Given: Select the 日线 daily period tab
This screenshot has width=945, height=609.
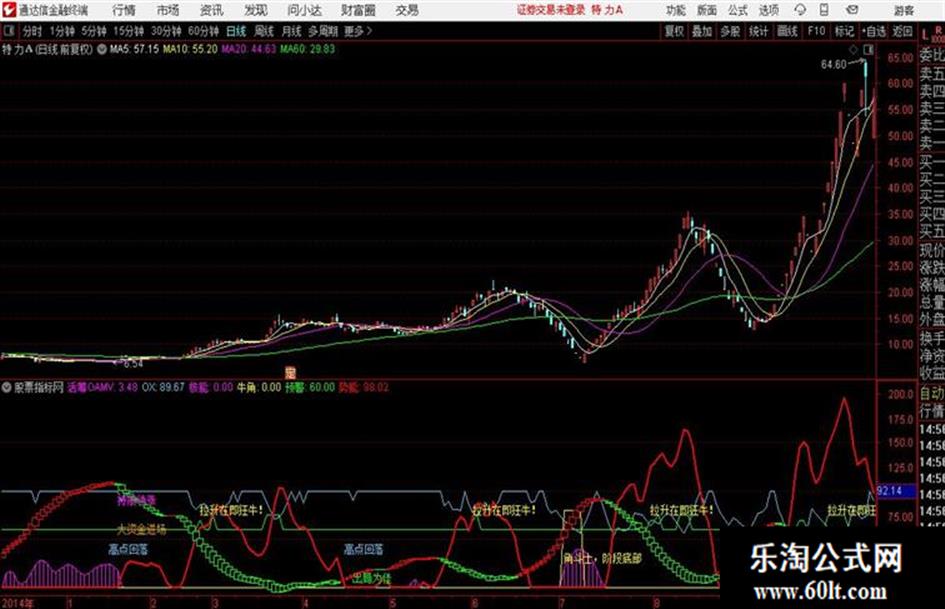Looking at the screenshot, I should coord(236,31).
